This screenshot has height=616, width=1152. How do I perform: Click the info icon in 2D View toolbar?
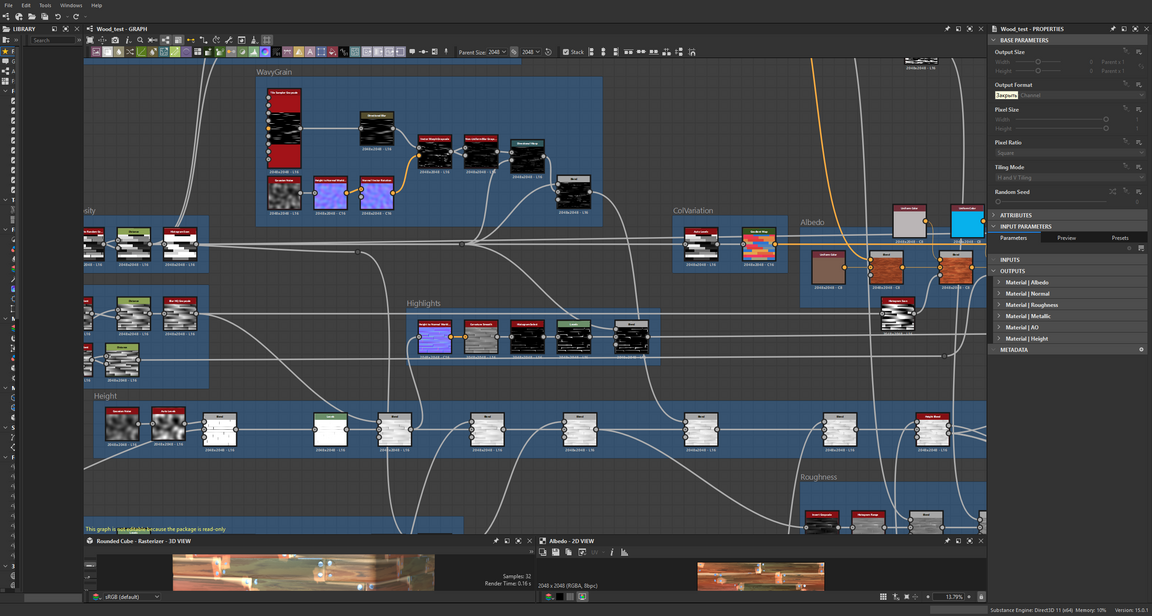612,552
